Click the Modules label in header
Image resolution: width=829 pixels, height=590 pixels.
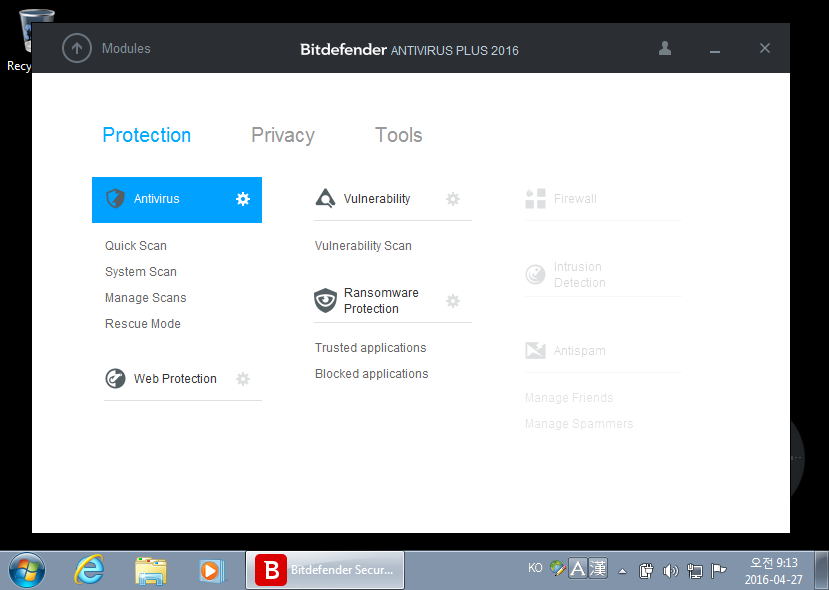126,49
